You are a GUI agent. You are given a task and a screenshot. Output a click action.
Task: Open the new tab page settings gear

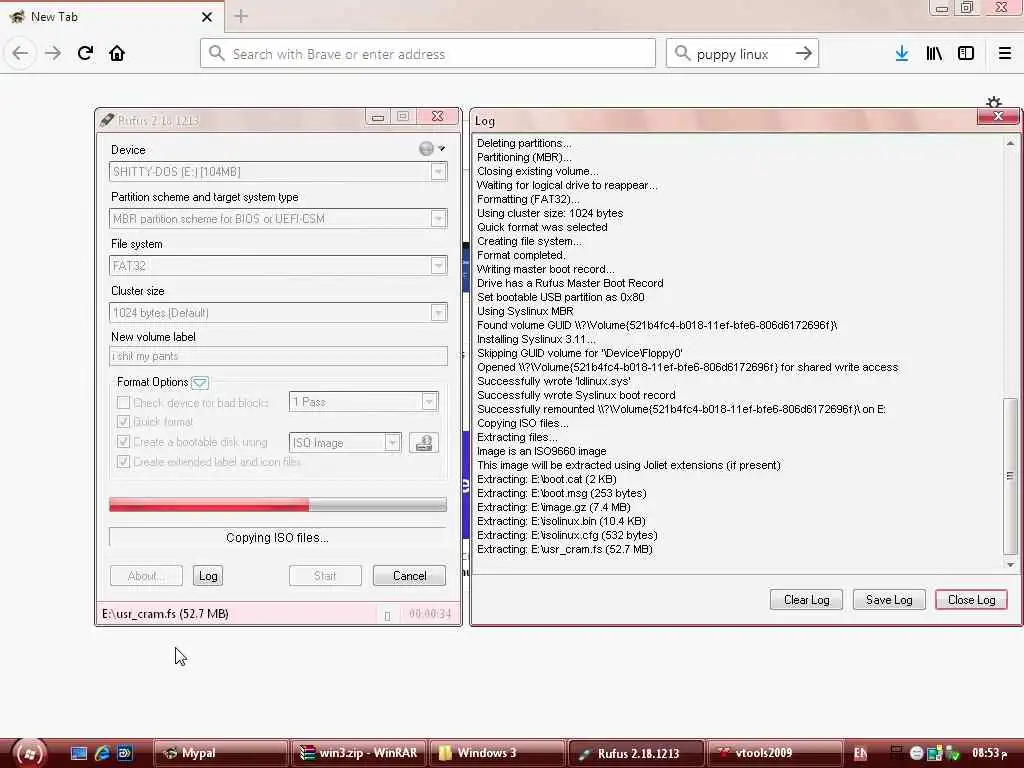(x=994, y=103)
